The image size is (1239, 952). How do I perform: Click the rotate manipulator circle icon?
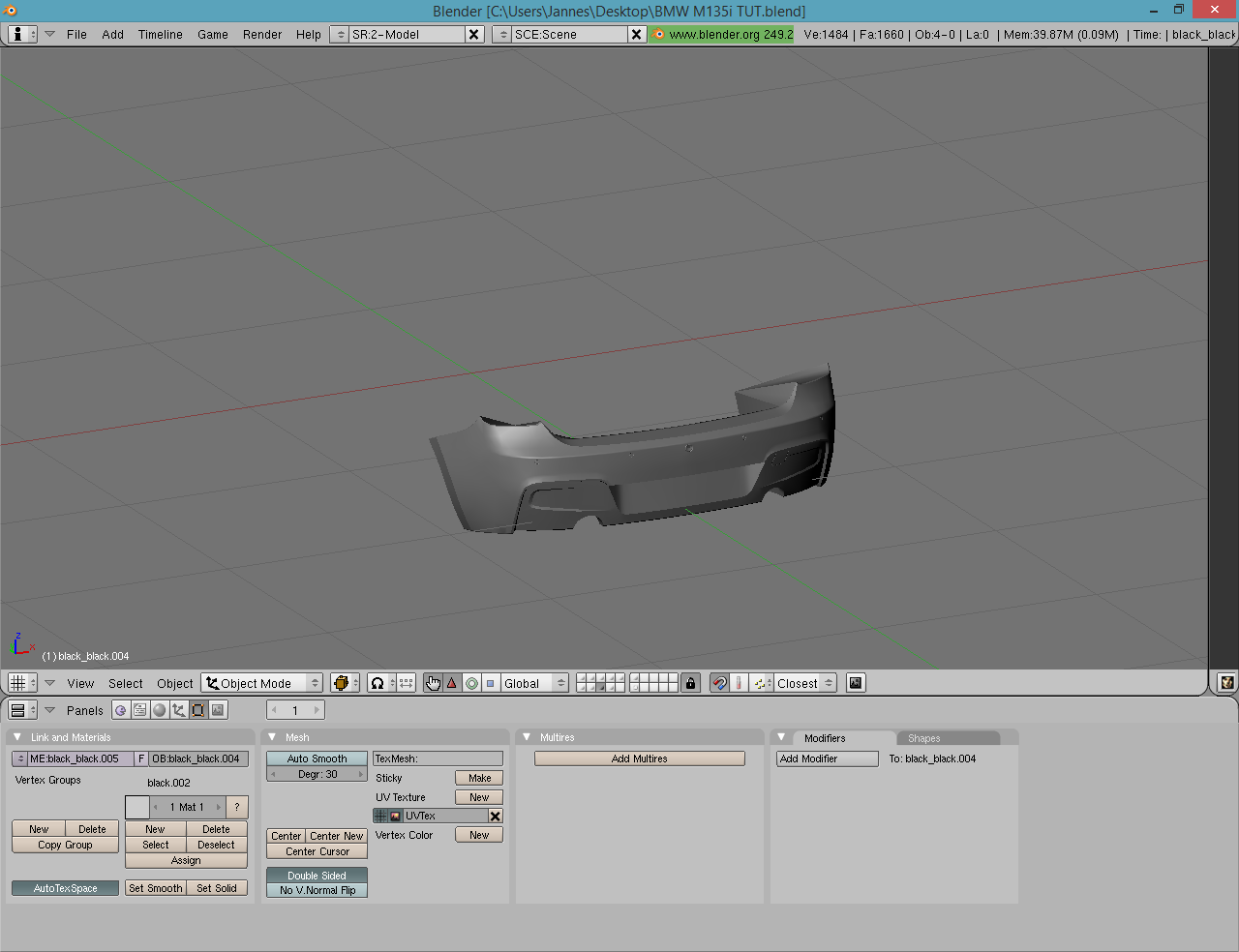coord(471,683)
